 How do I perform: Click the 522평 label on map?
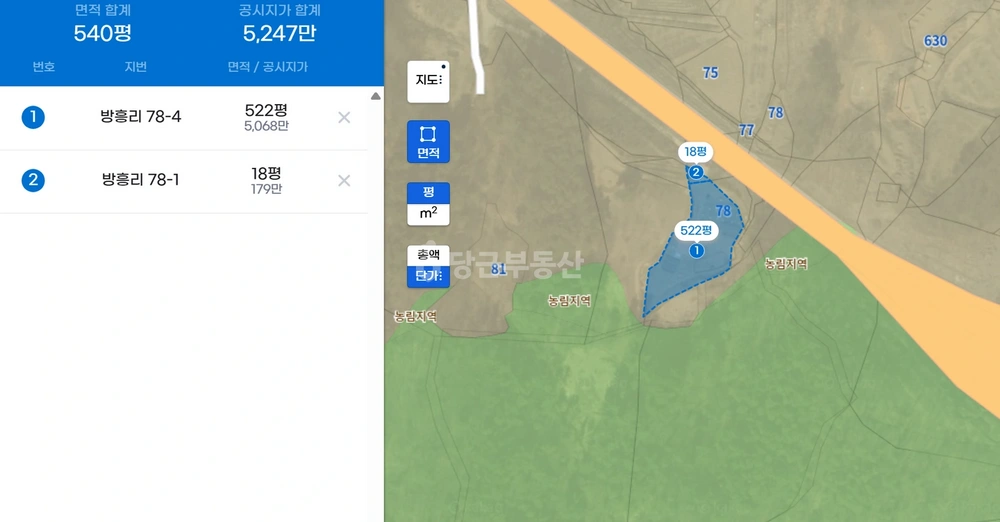(696, 230)
